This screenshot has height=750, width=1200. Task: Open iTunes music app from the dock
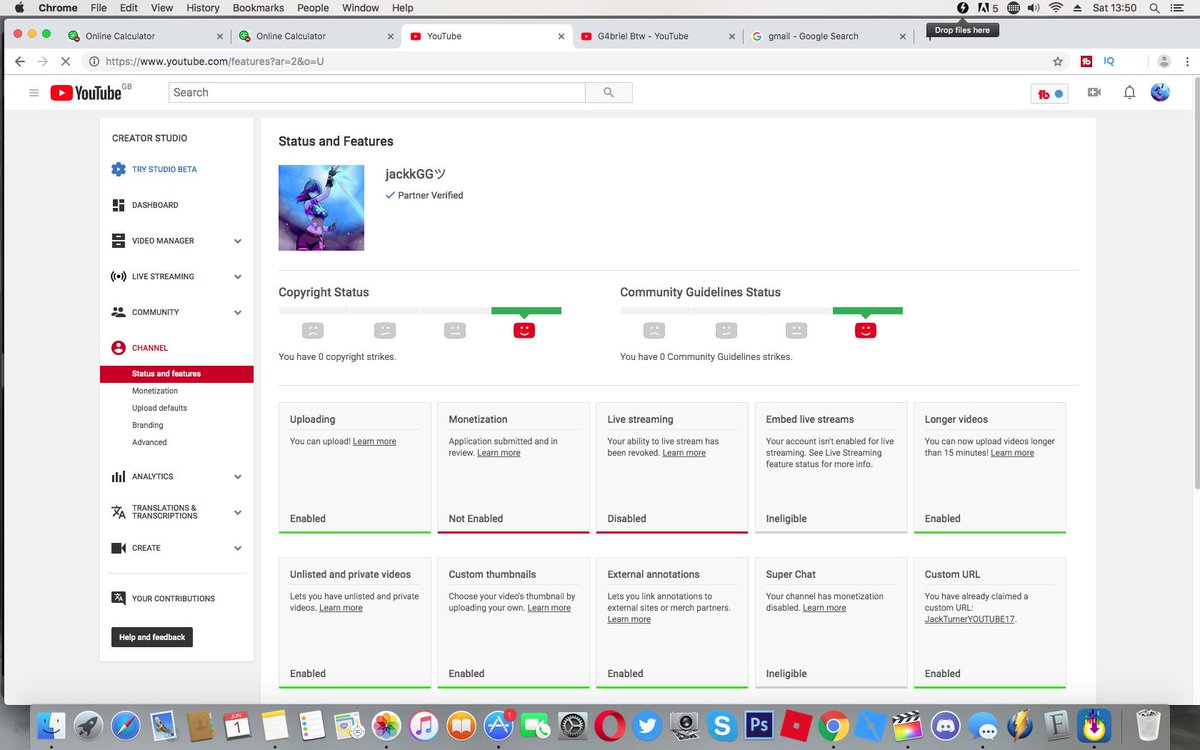423,725
